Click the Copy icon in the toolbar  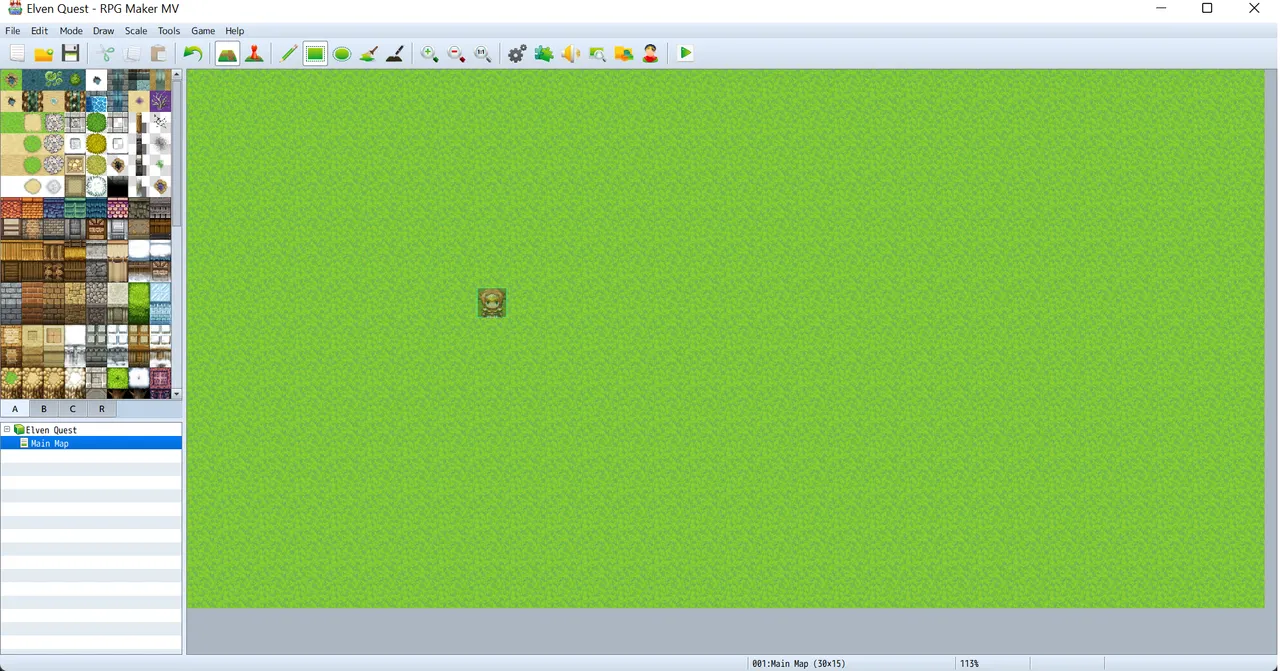coord(132,54)
